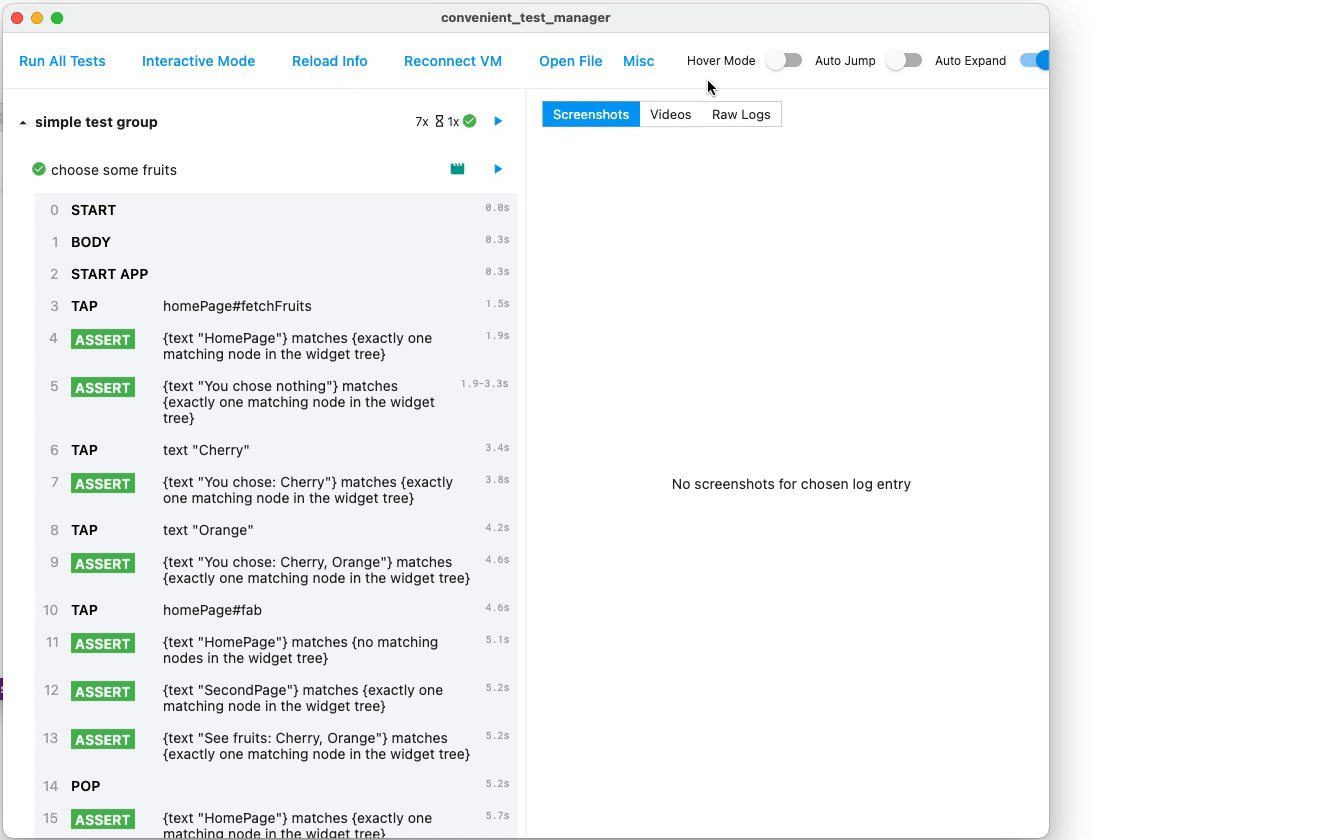Image resolution: width=1338 pixels, height=840 pixels.
Task: Select TAP homePage#fetchFruits entry
Action: click(x=276, y=306)
